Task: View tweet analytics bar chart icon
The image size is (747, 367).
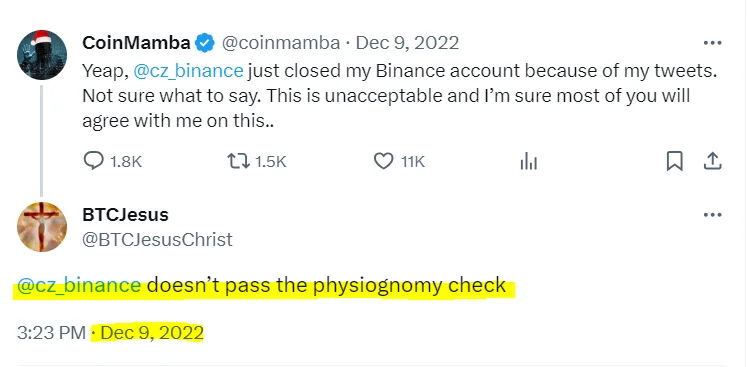Action: click(x=528, y=162)
